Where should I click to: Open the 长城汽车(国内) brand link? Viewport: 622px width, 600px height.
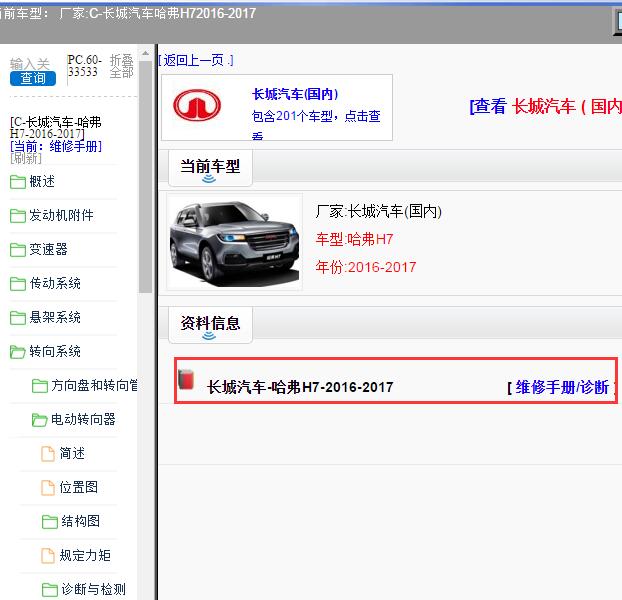pos(295,94)
